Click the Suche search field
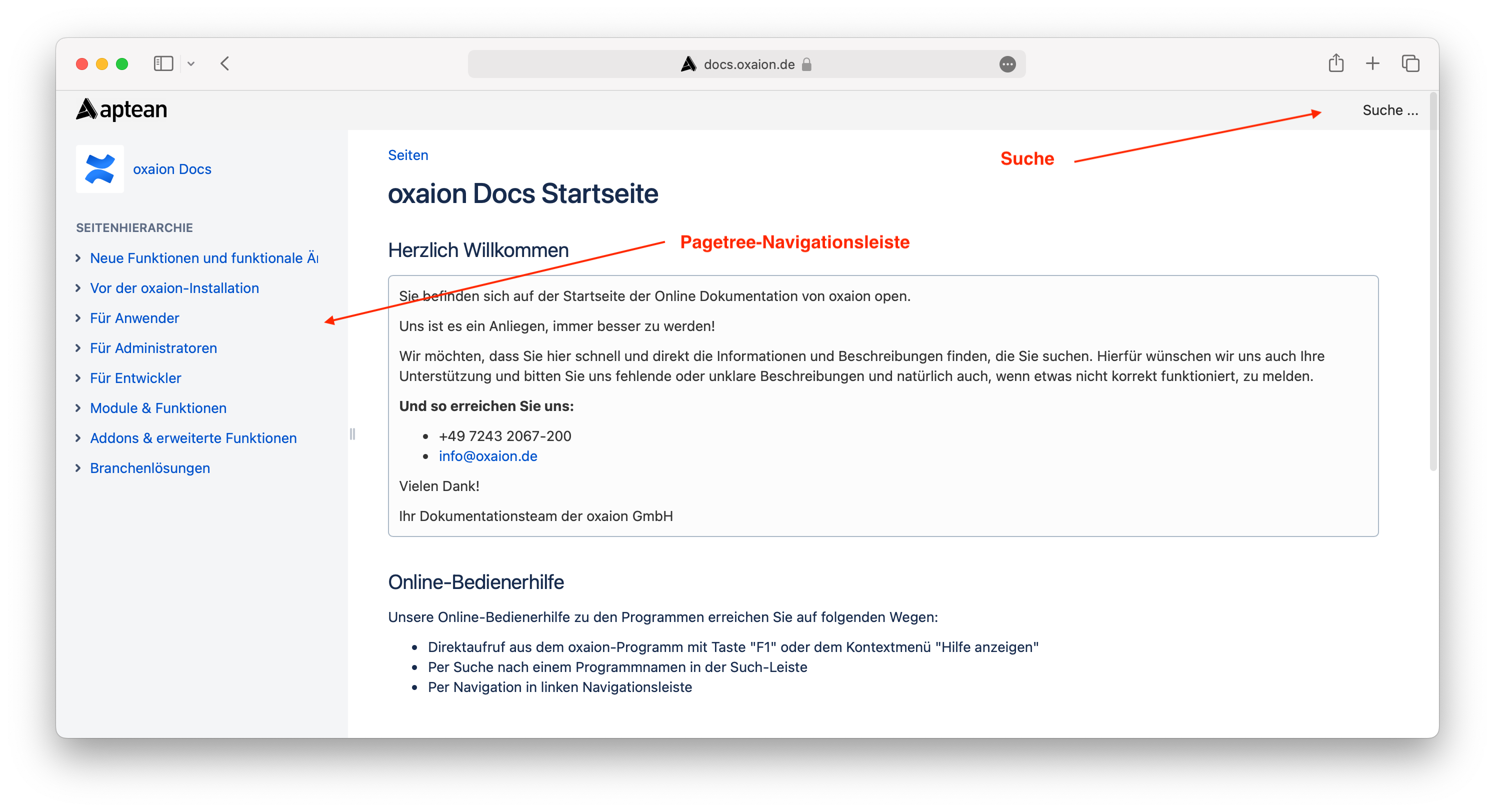This screenshot has width=1495, height=812. pyautogui.click(x=1390, y=109)
